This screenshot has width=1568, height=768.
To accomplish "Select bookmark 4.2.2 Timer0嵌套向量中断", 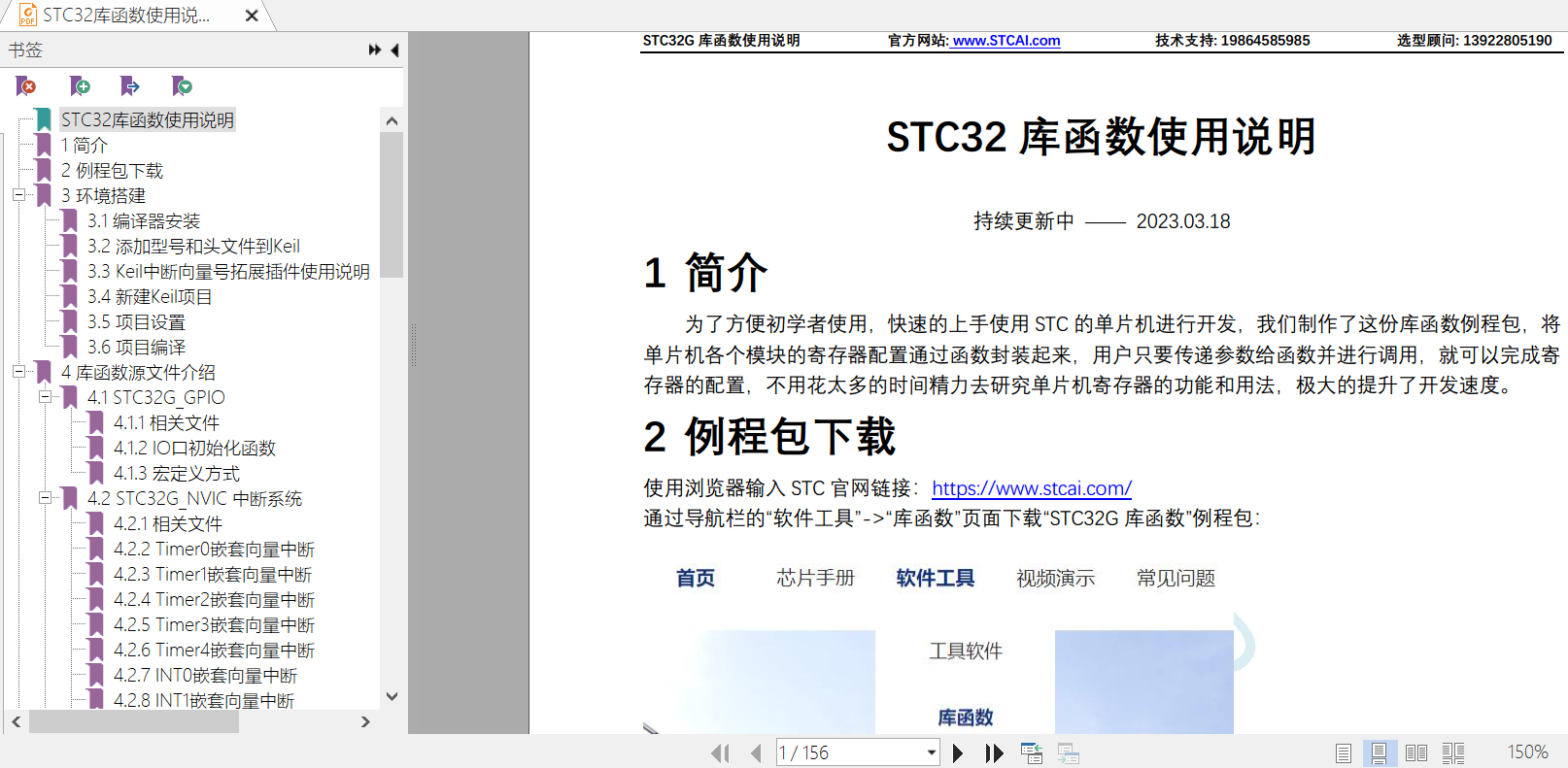I will tap(214, 549).
